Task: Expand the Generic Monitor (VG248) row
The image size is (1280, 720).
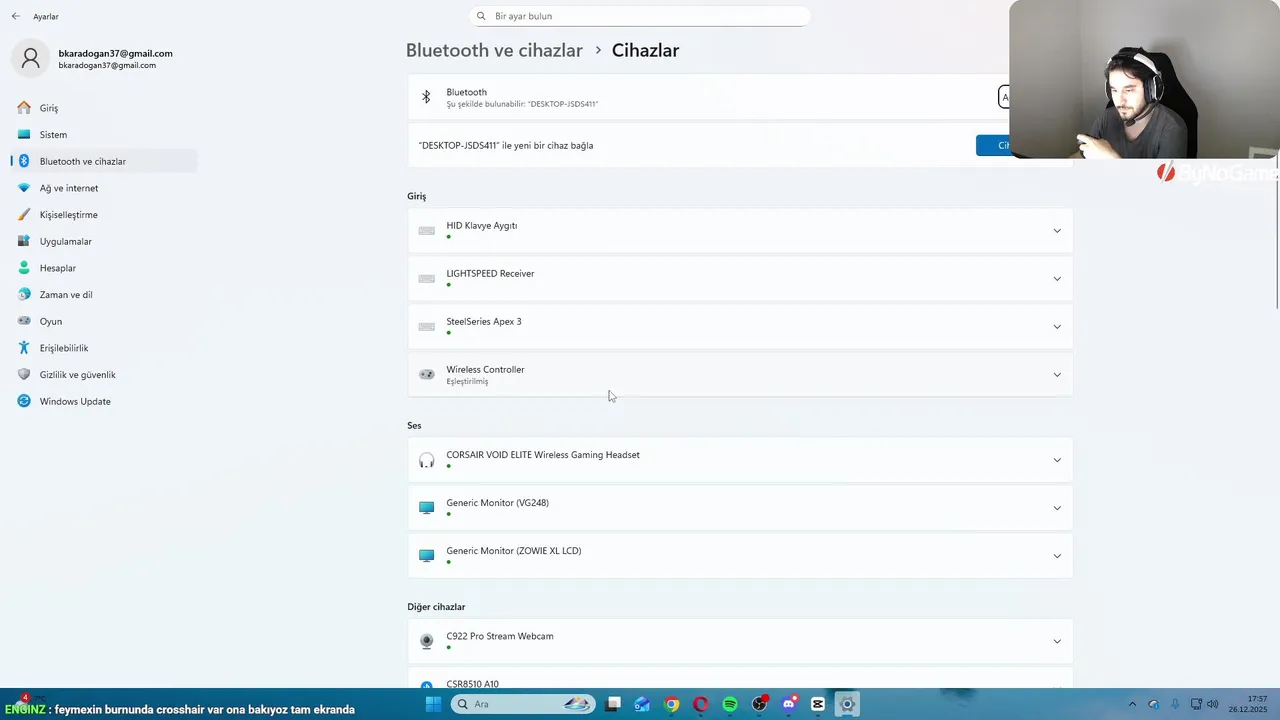Action: tap(740, 508)
